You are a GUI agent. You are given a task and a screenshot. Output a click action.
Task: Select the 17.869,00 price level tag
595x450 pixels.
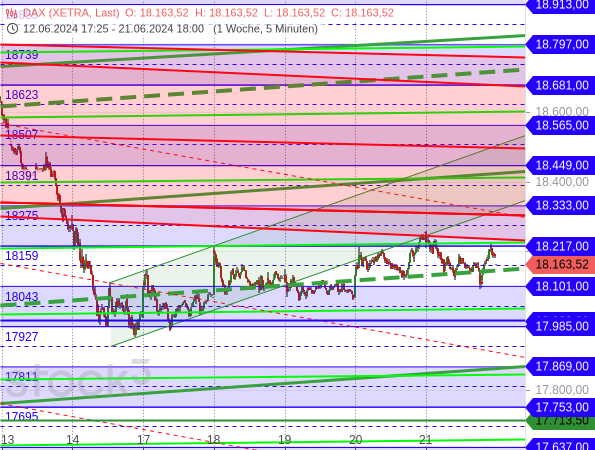560,367
